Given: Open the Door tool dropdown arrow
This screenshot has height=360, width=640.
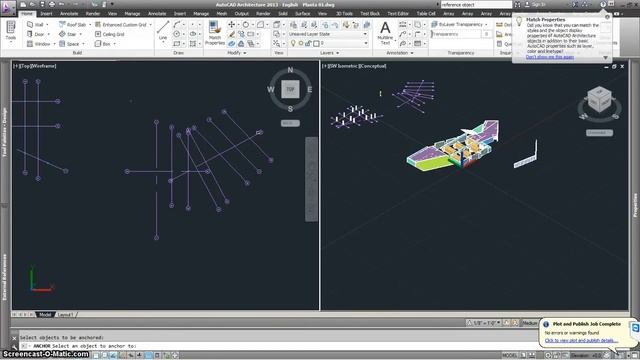Looking at the screenshot, I should click(x=49, y=34).
